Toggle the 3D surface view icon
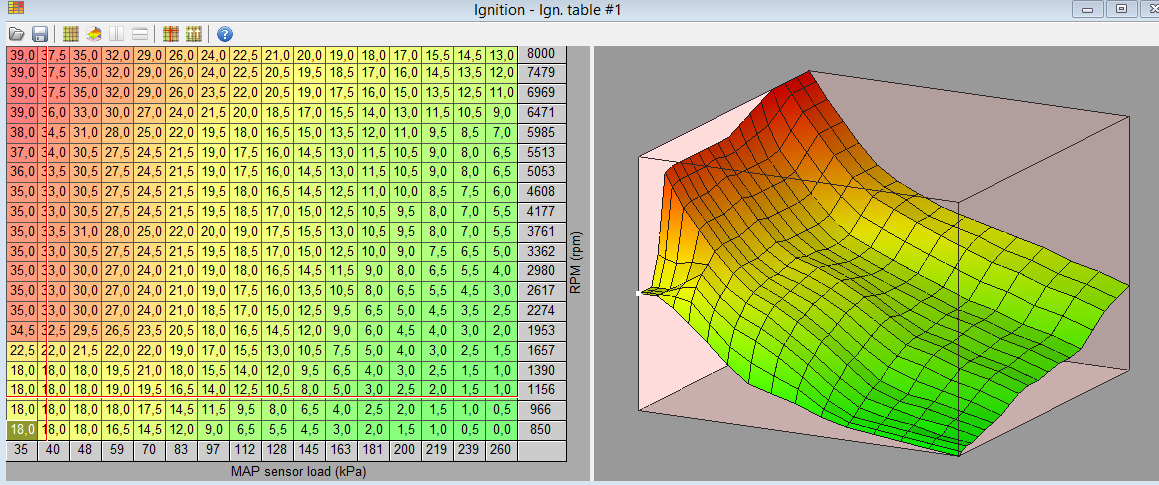This screenshot has height=485, width=1159. point(94,34)
